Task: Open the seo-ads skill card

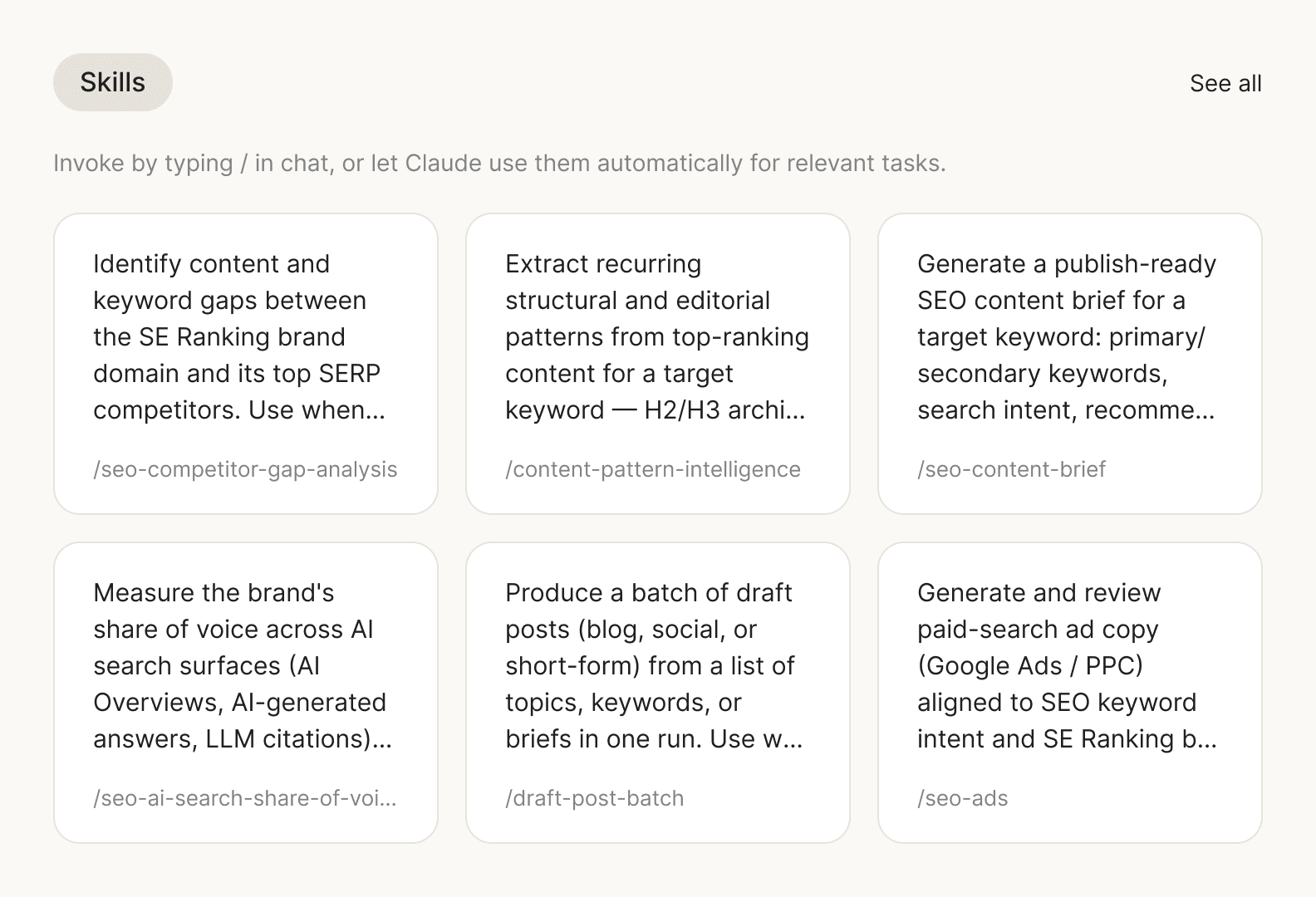Action: pos(1070,693)
